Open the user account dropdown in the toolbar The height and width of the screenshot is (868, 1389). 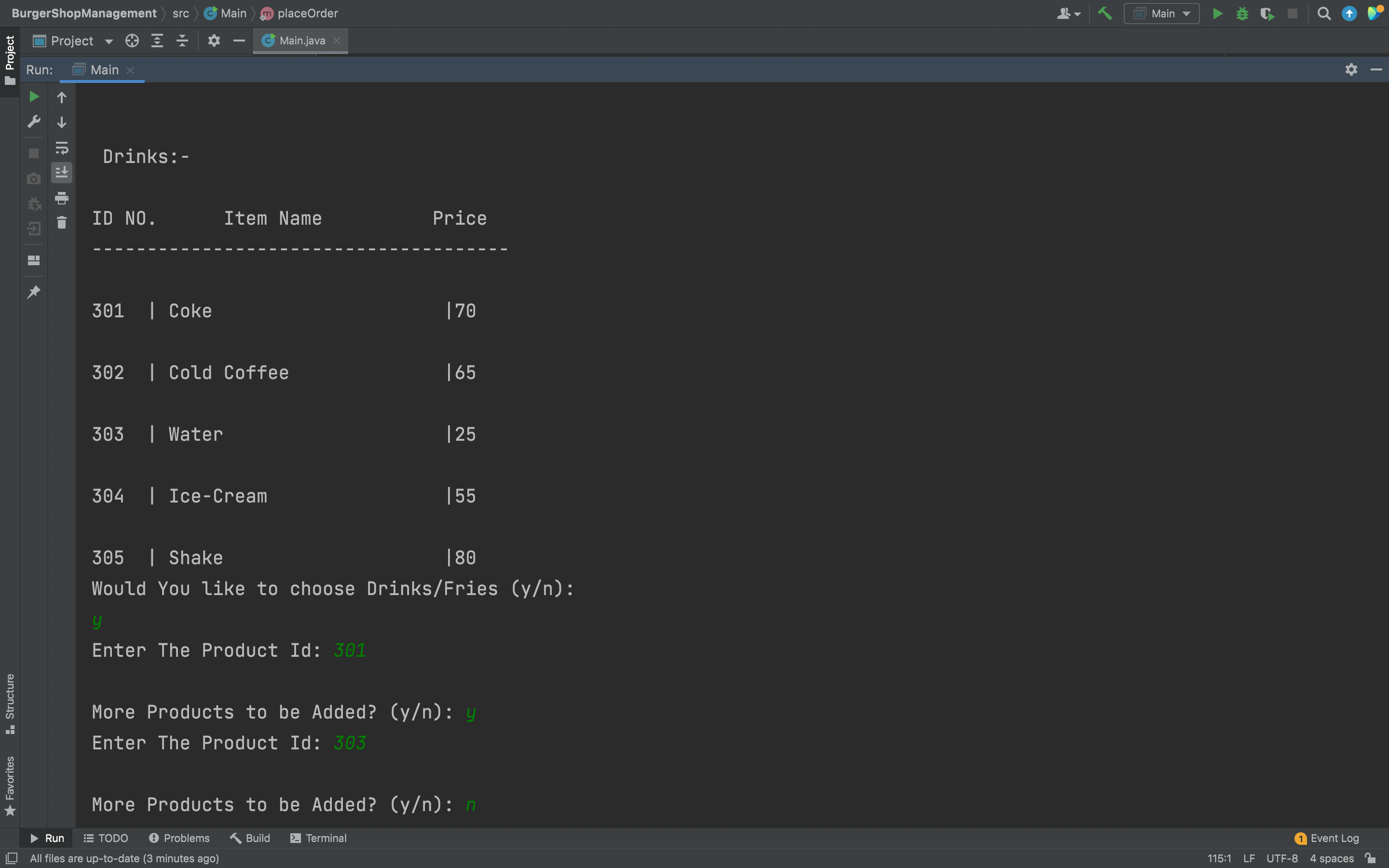pyautogui.click(x=1068, y=13)
